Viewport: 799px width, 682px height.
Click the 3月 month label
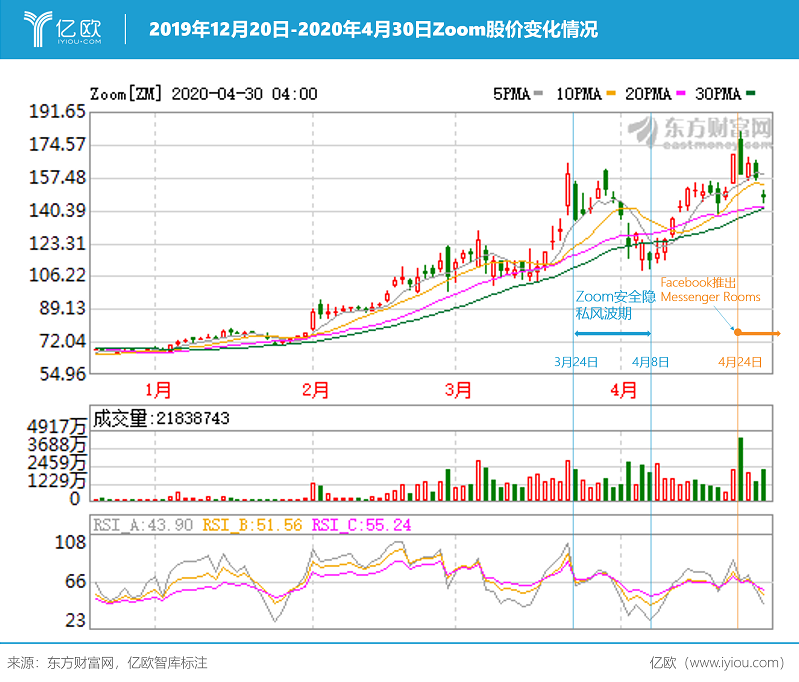[x=458, y=390]
